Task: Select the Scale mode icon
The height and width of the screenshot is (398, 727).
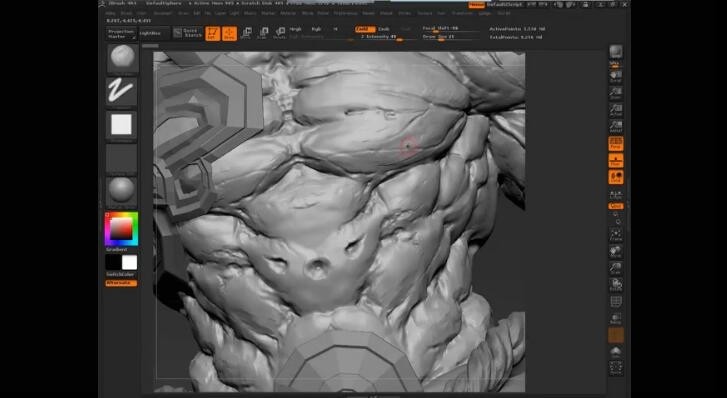Action: pos(263,32)
